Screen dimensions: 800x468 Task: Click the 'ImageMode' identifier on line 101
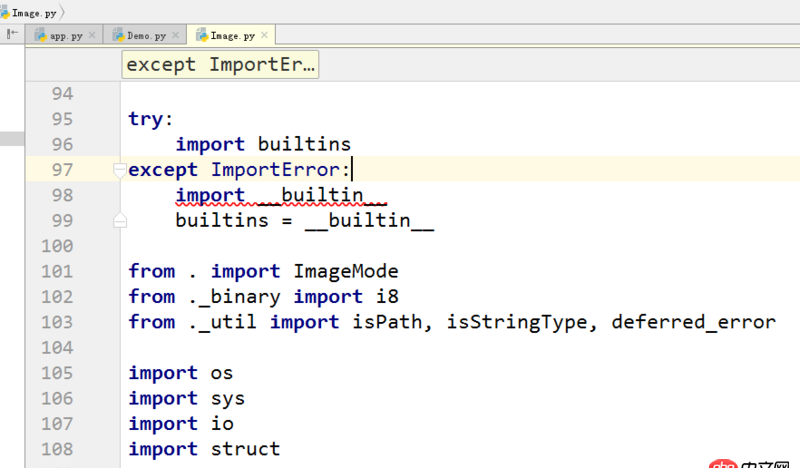point(345,271)
